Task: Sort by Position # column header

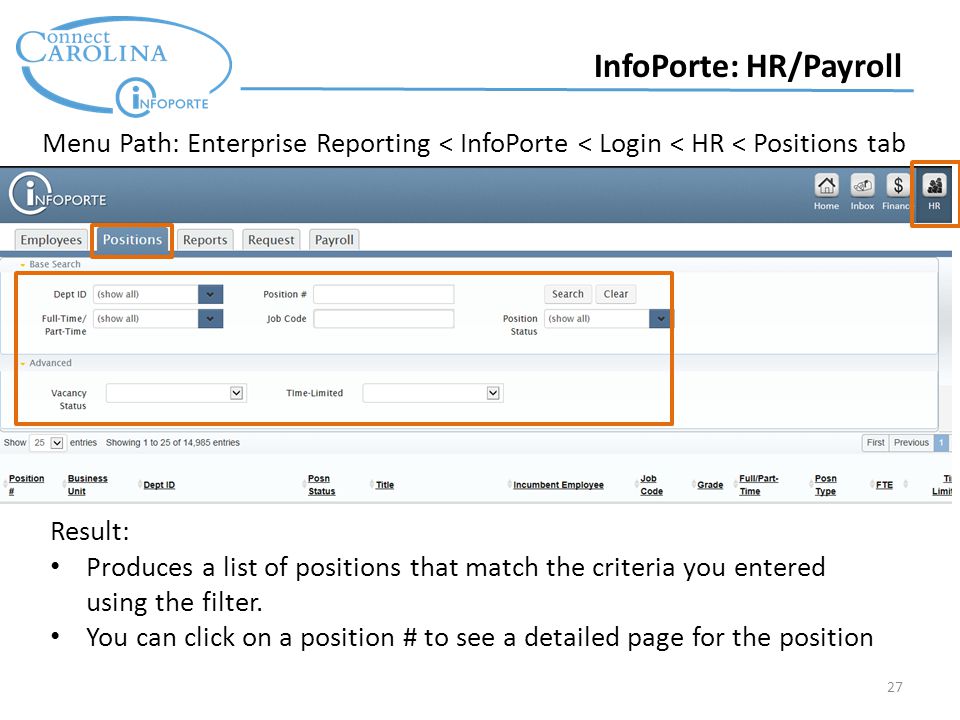Action: click(x=26, y=485)
